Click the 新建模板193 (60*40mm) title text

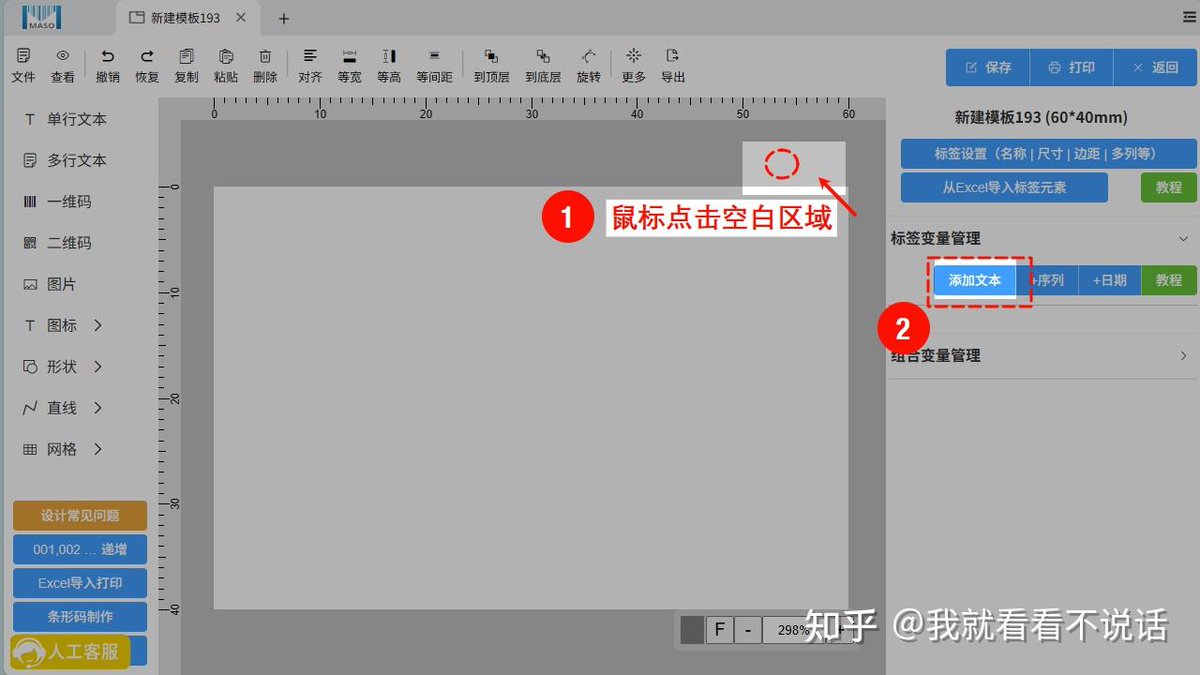pos(1041,117)
